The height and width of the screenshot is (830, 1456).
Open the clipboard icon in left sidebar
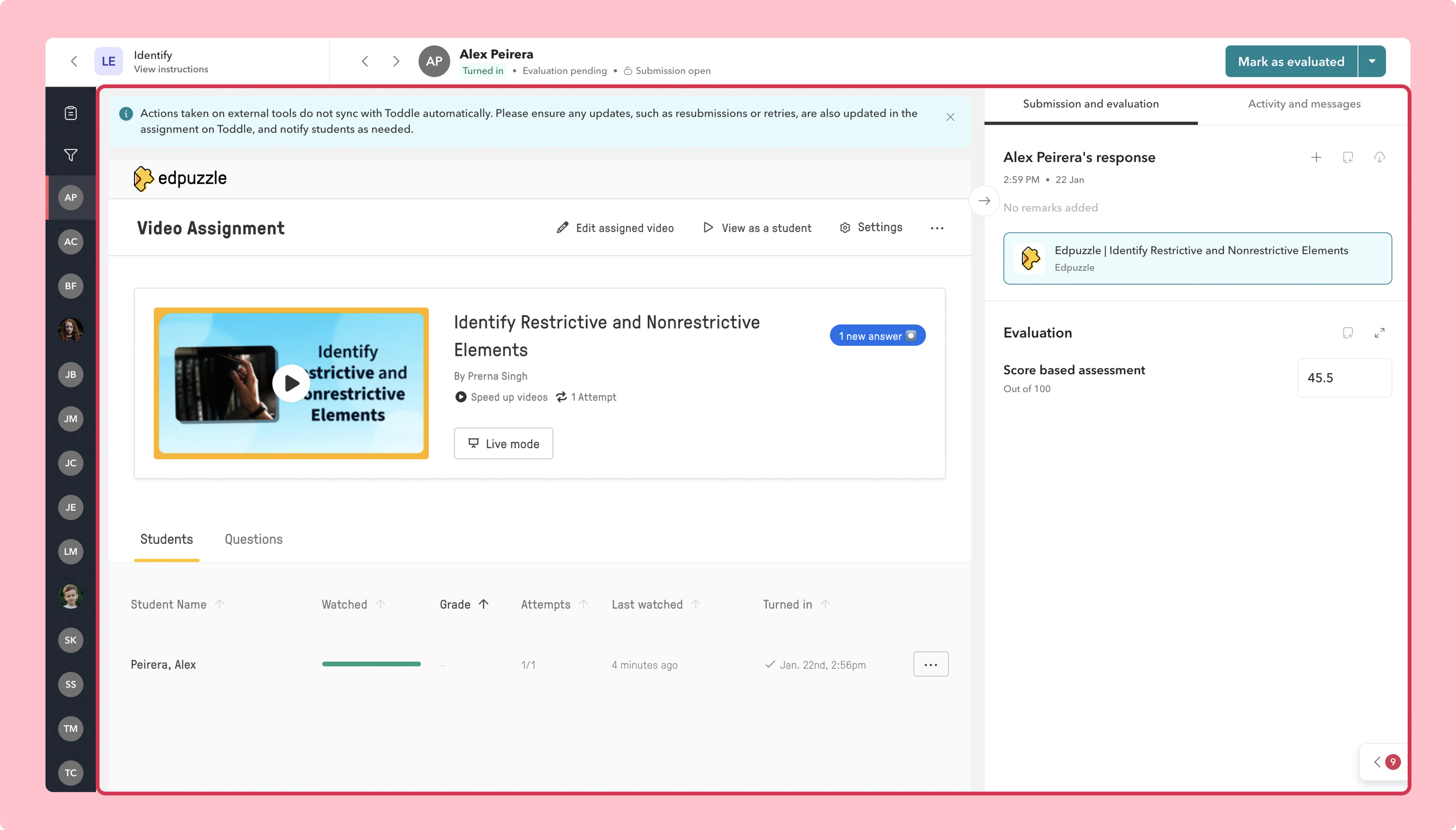[x=71, y=113]
